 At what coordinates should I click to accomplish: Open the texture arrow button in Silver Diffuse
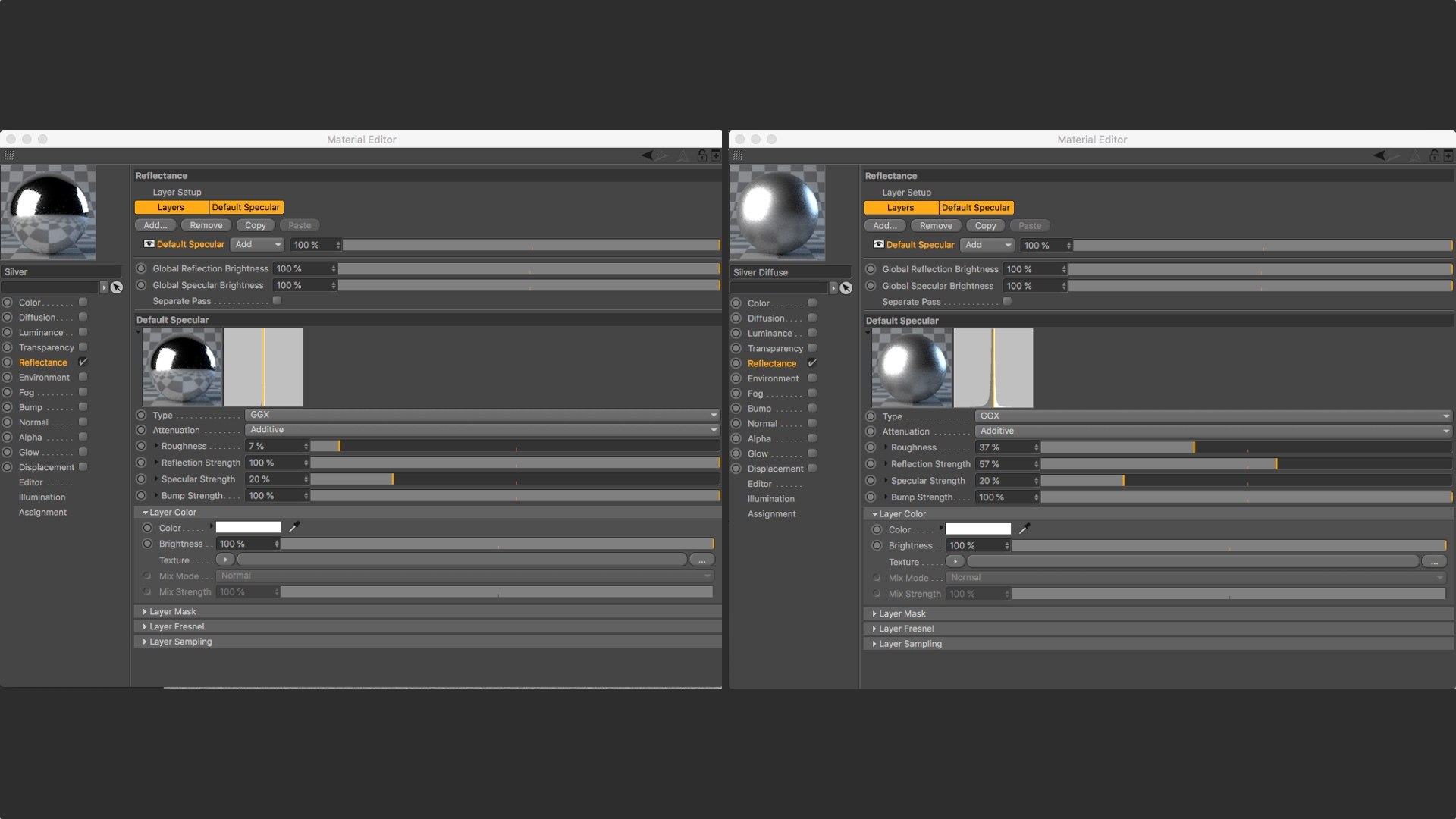click(x=955, y=562)
